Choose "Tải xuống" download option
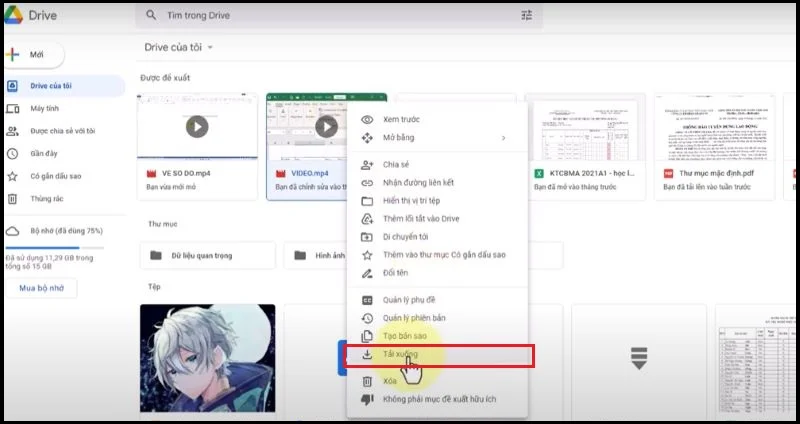This screenshot has height=424, width=800. coord(439,355)
